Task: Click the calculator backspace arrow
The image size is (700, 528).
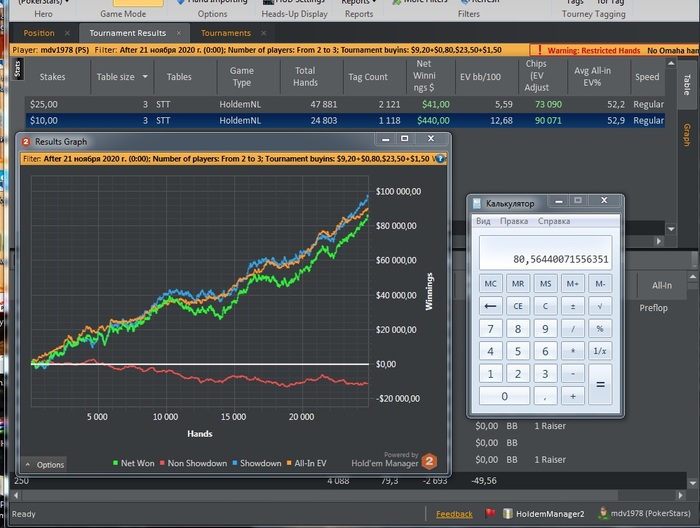Action: coord(490,306)
